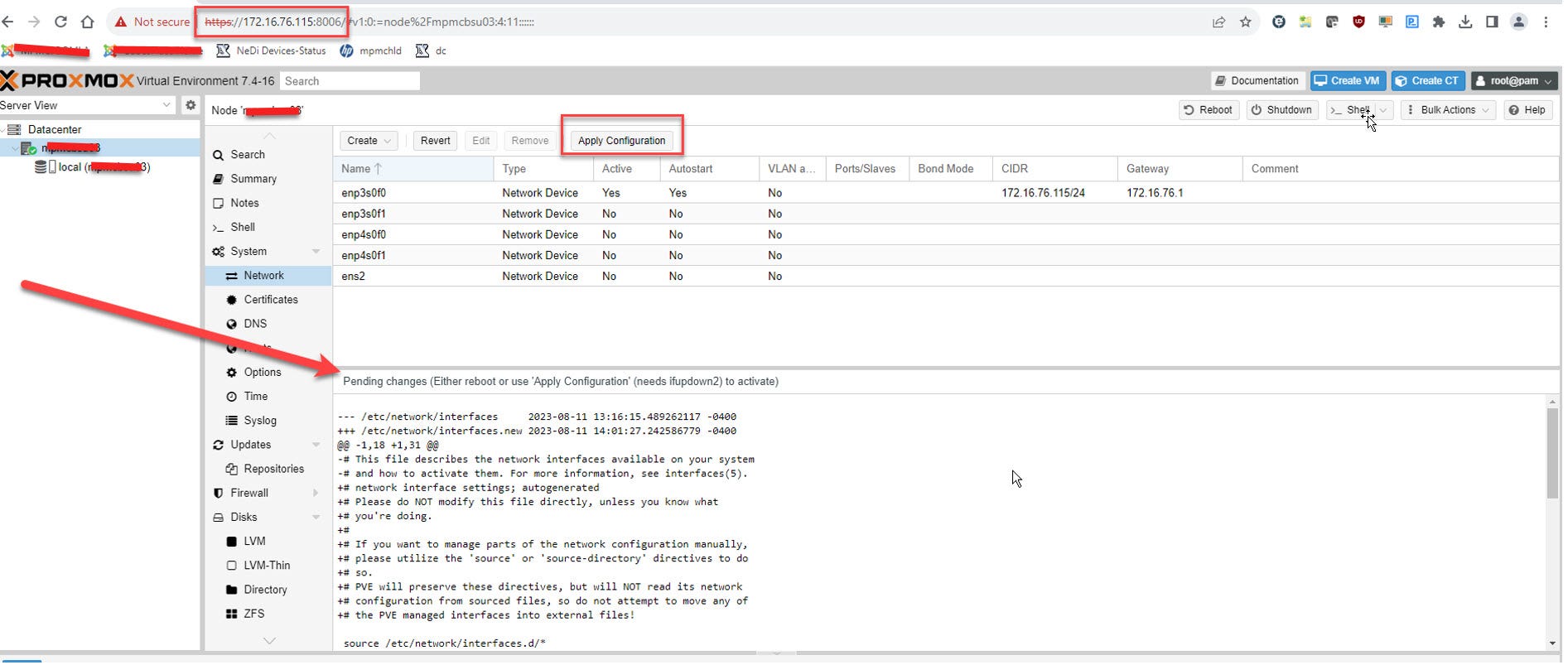
Task: Reload the page with the refresh icon
Action: coord(60,22)
